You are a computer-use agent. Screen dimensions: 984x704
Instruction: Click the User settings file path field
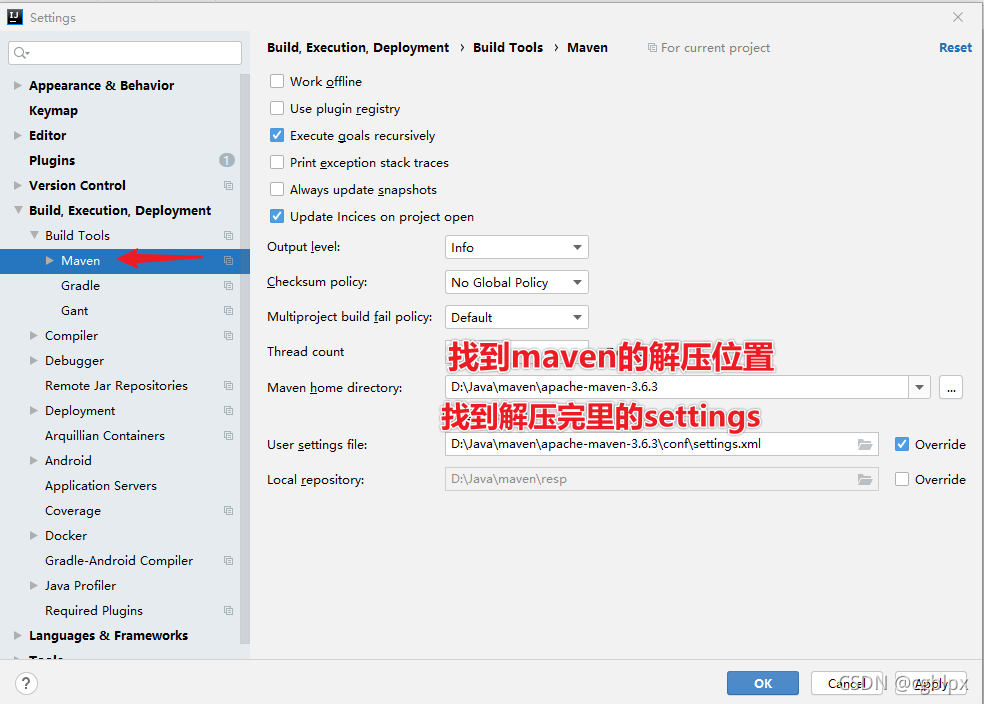tap(661, 444)
